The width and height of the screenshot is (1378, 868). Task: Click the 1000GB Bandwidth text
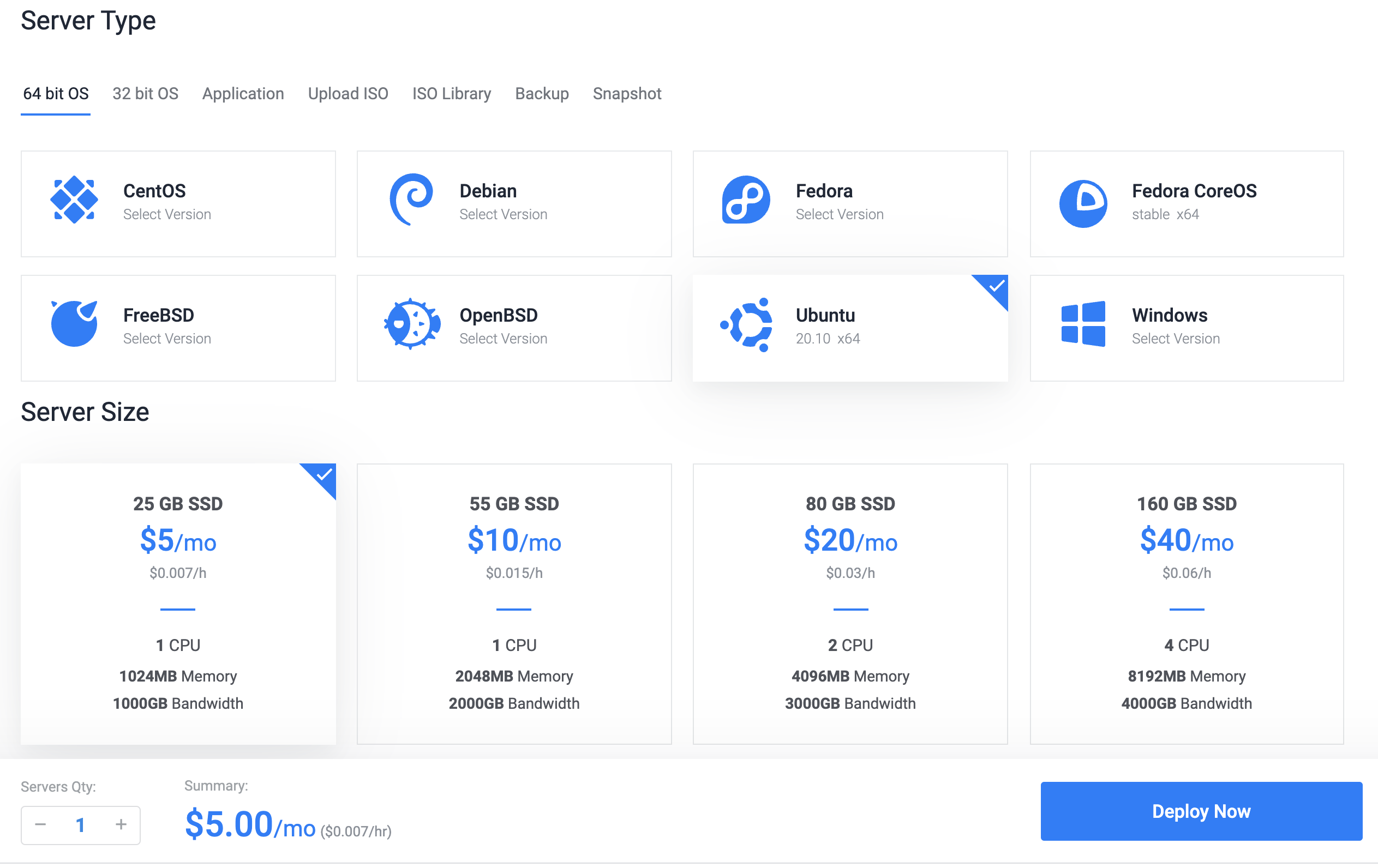(178, 703)
